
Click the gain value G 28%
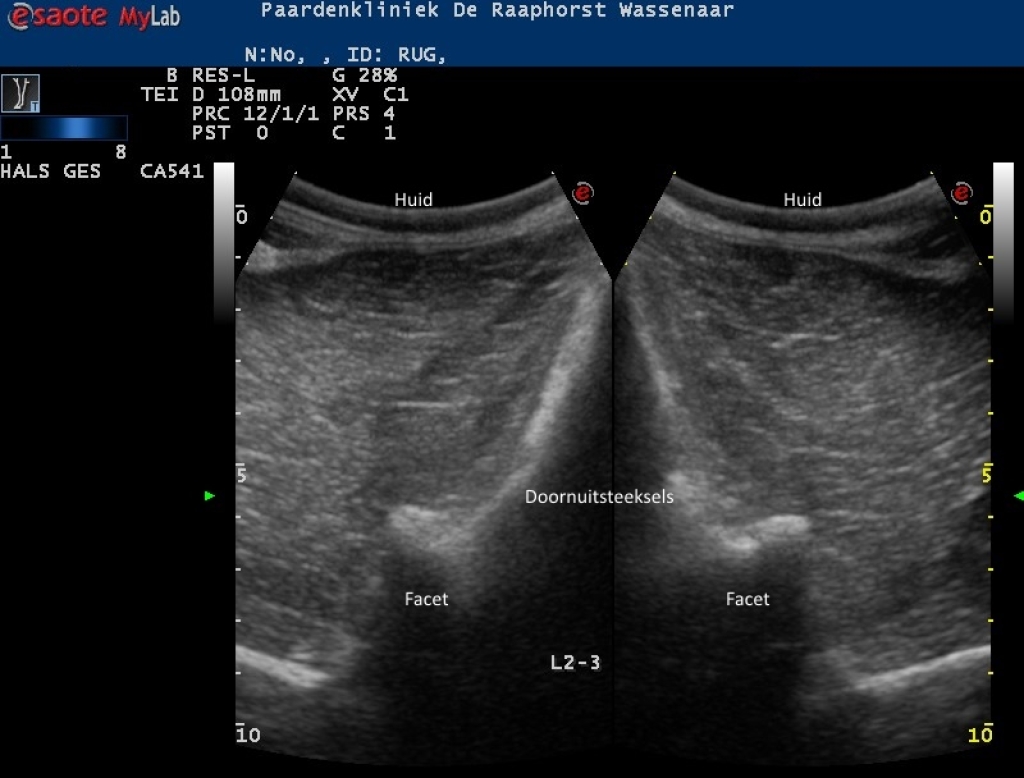(x=364, y=75)
